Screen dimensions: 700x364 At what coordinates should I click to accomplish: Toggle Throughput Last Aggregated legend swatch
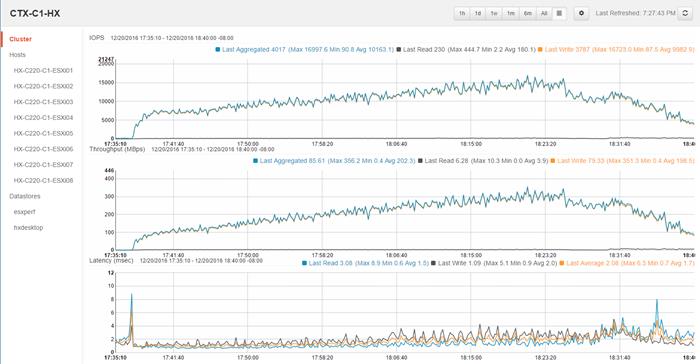255,160
